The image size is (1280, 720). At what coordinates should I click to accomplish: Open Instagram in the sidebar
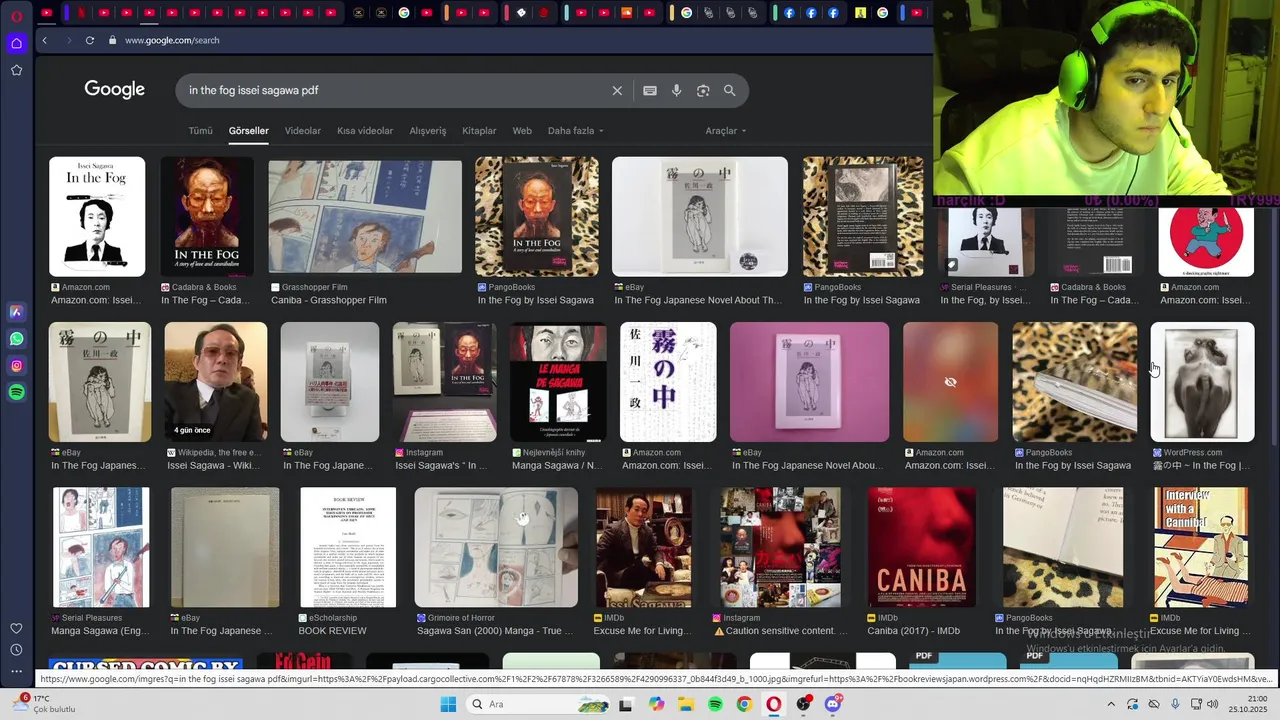pyautogui.click(x=17, y=366)
